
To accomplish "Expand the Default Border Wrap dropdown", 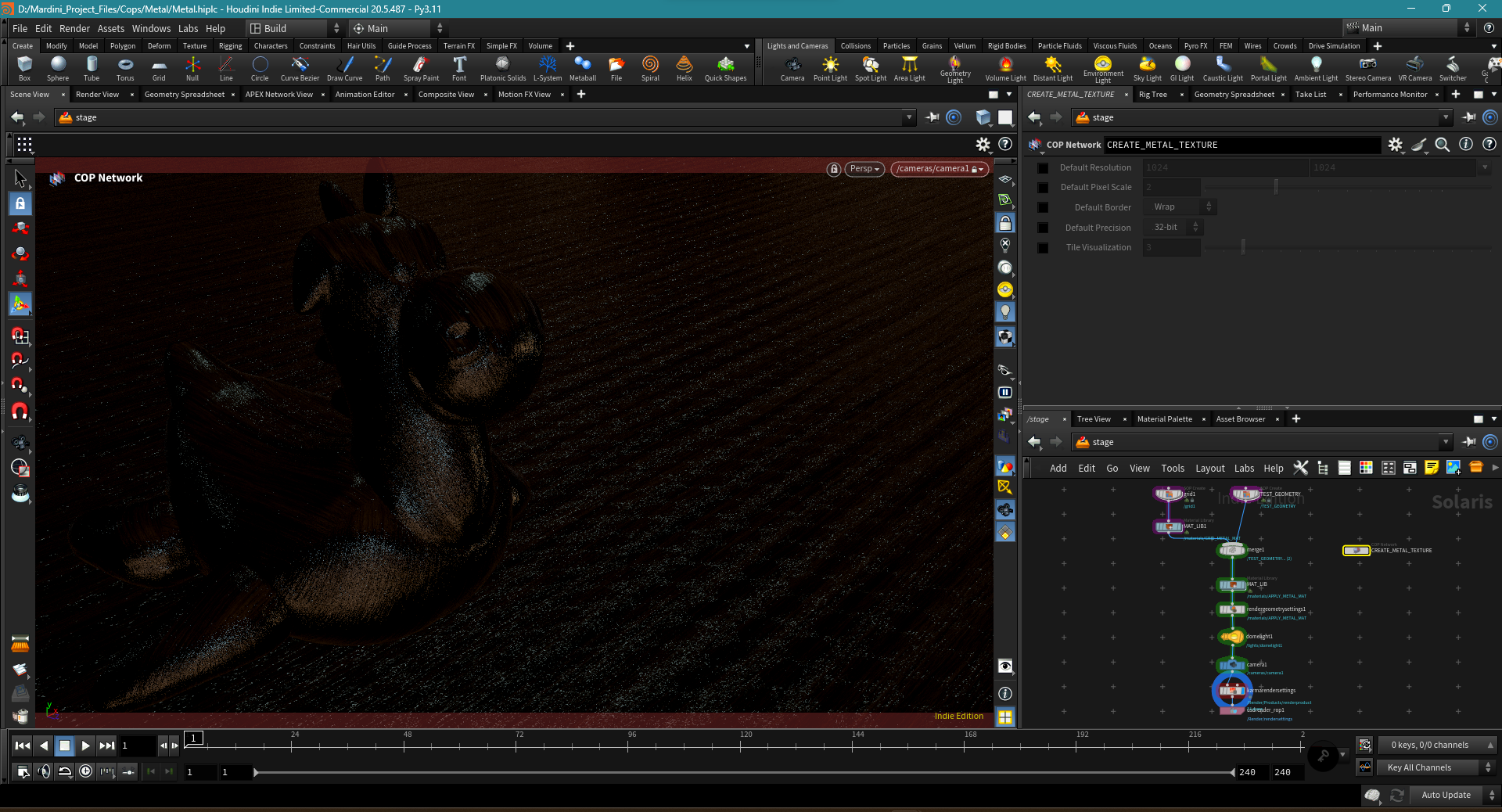I will (x=1180, y=207).
